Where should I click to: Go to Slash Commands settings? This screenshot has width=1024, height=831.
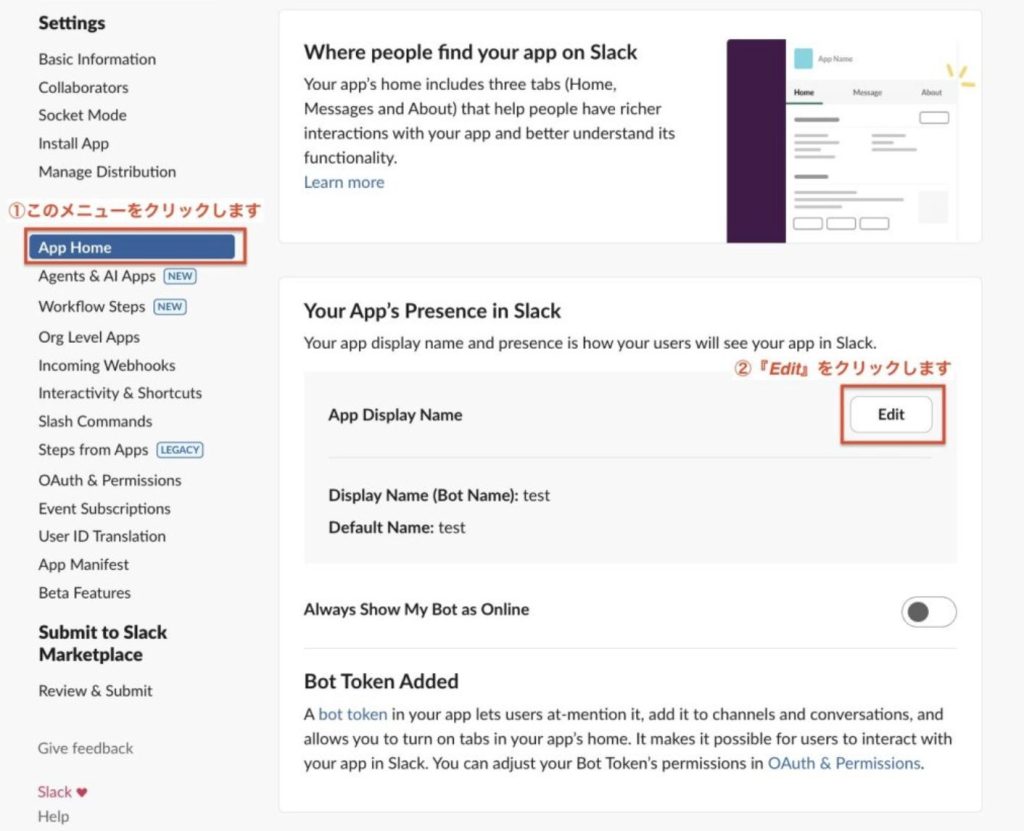(95, 421)
